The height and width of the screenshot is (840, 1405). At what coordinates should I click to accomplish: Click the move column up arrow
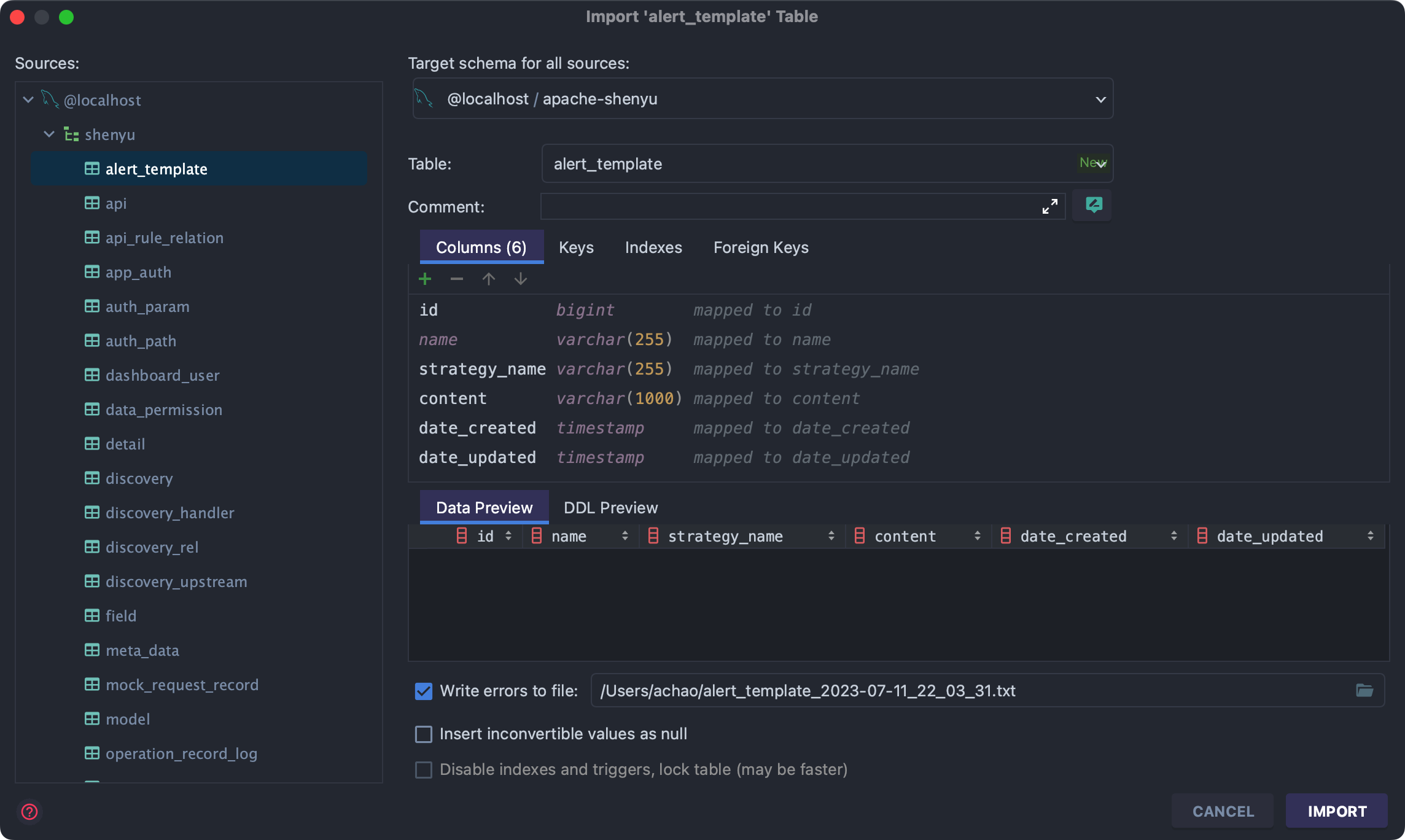click(489, 279)
